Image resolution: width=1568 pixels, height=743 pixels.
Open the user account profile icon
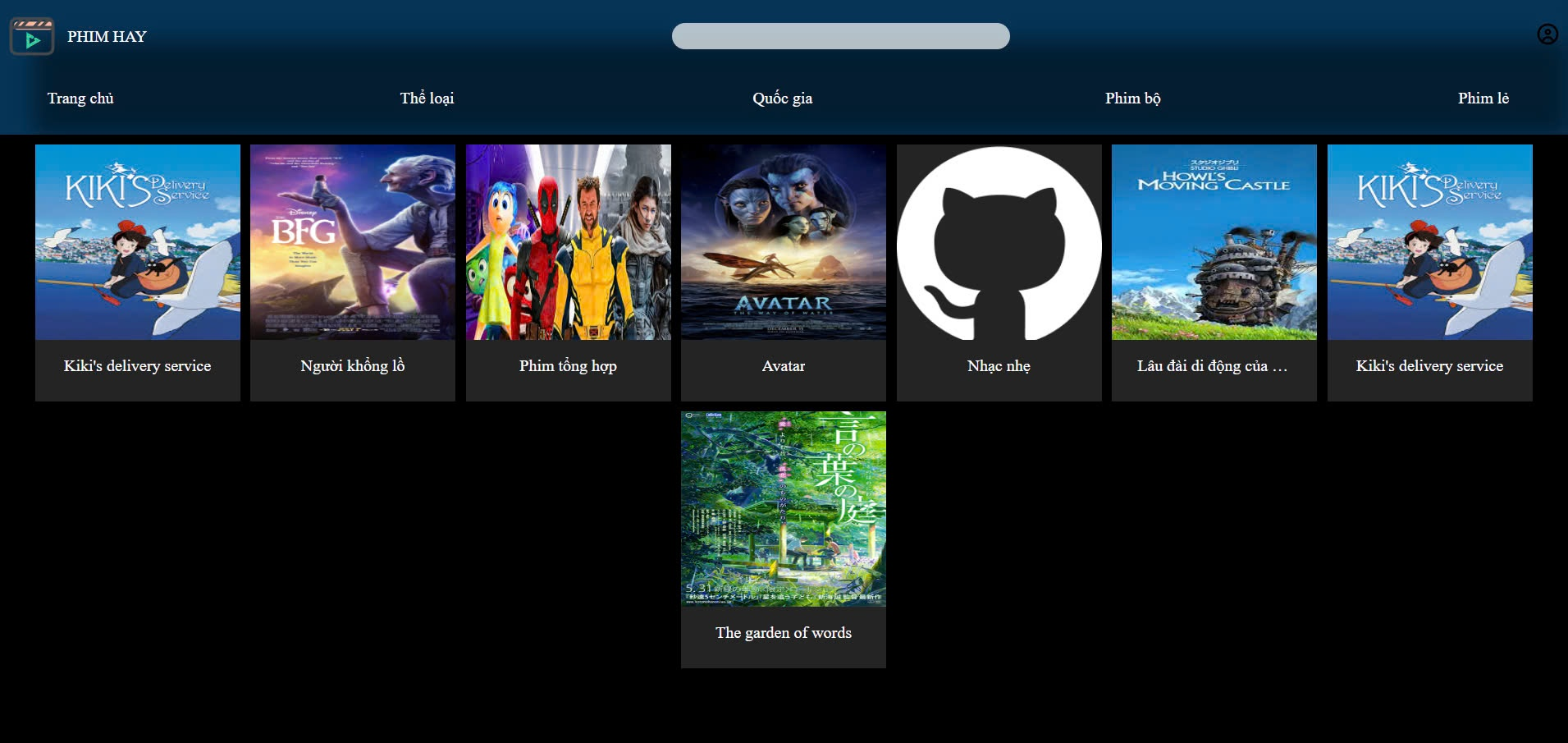[x=1547, y=34]
